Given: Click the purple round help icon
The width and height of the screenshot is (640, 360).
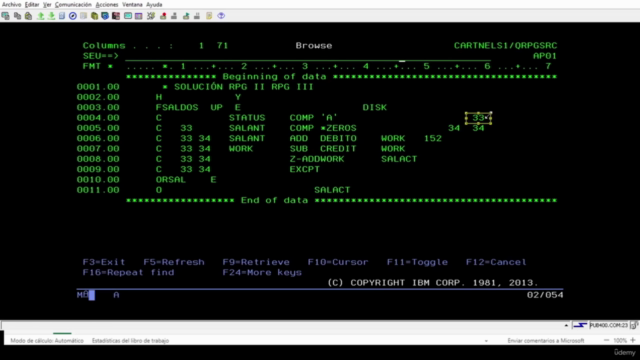Looking at the screenshot, I should pos(221,16).
